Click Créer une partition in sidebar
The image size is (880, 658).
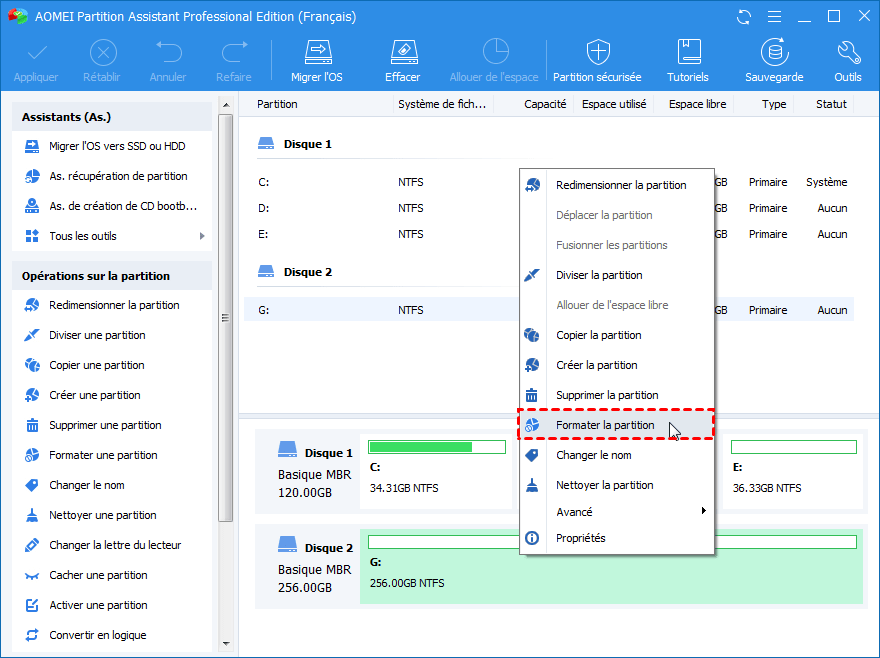pyautogui.click(x=112, y=395)
